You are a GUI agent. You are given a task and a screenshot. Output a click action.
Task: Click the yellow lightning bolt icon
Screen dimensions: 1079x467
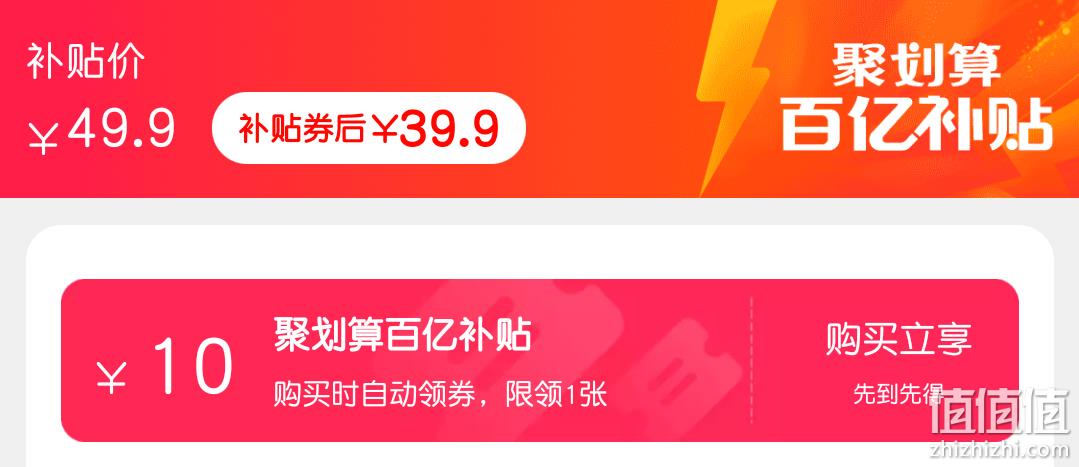(733, 96)
